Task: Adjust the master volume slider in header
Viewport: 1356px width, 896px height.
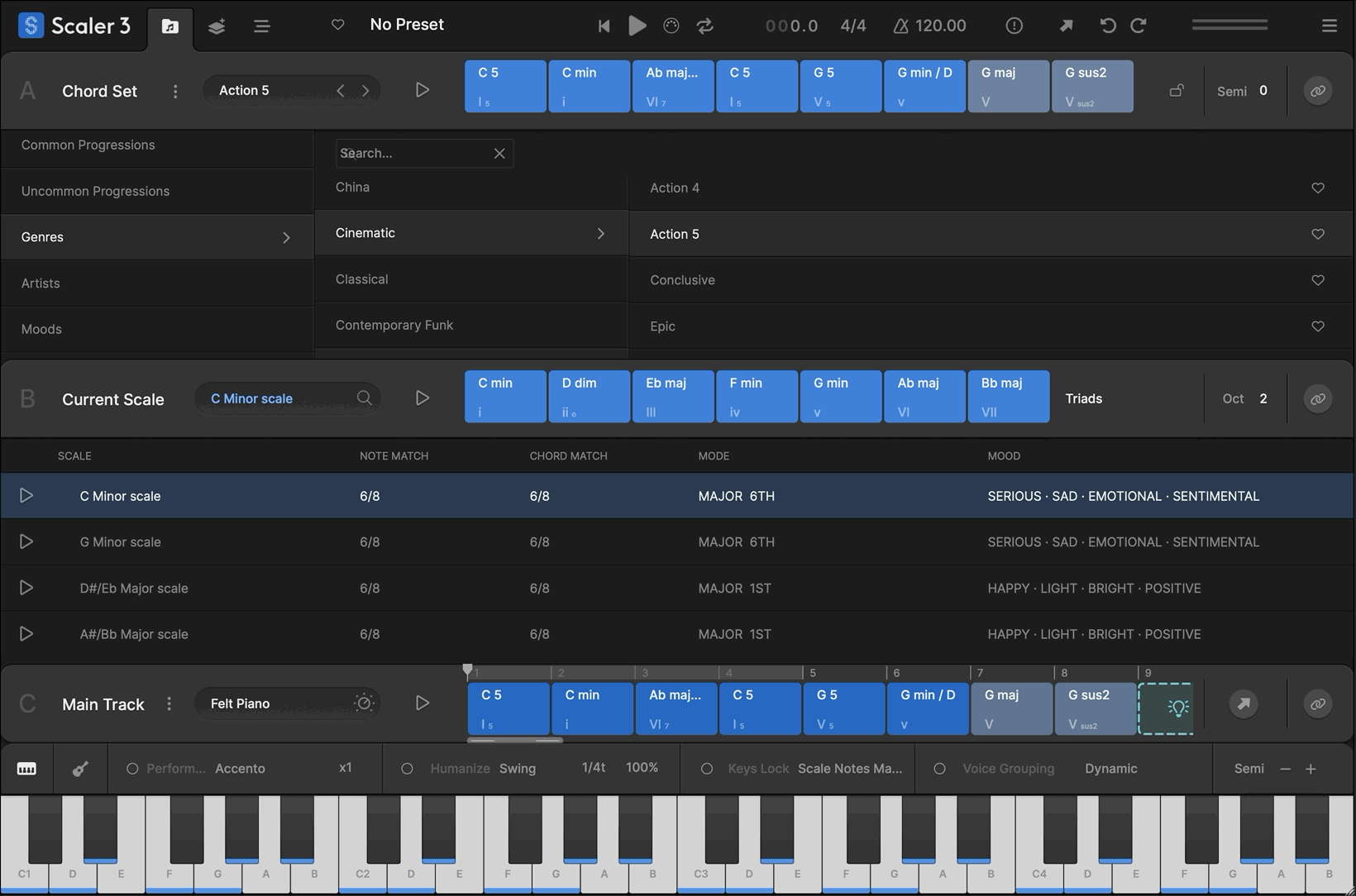Action: 1229,26
